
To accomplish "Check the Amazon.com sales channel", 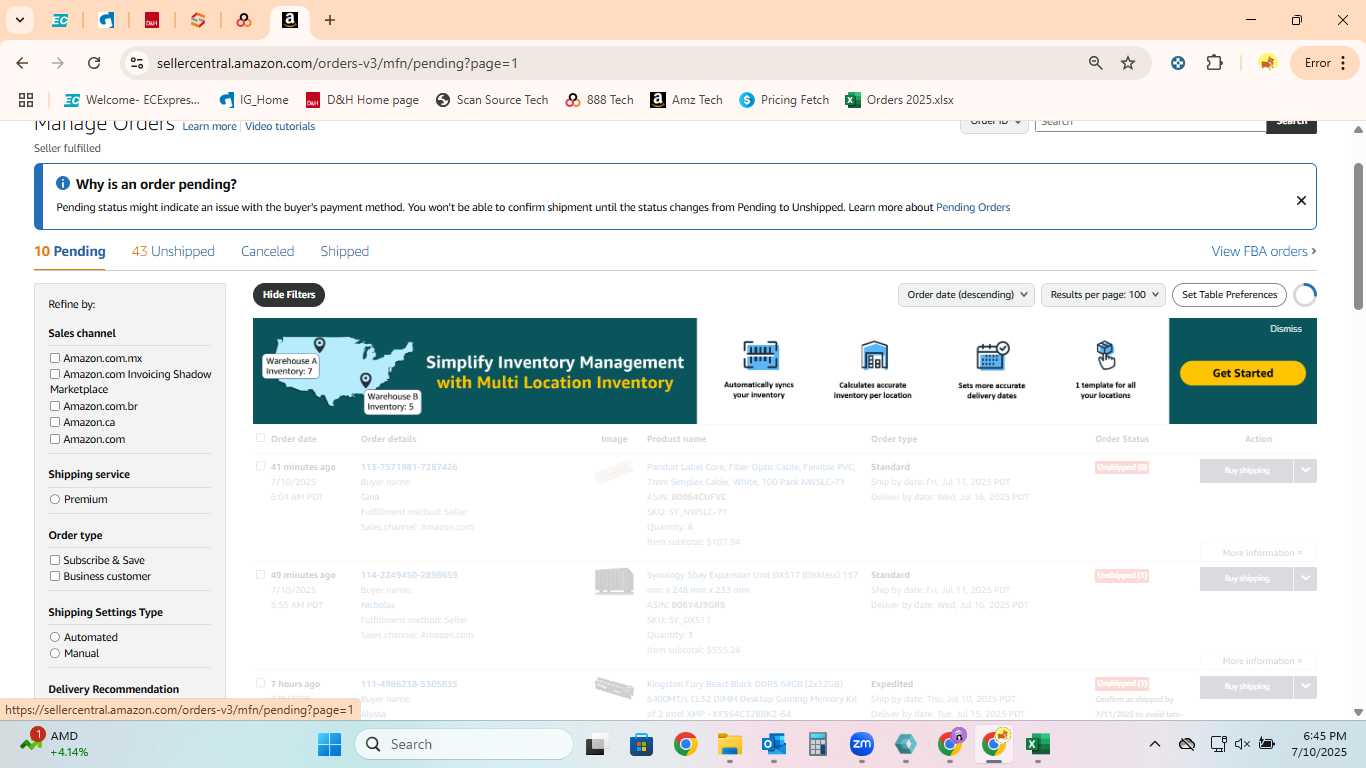I will [55, 439].
